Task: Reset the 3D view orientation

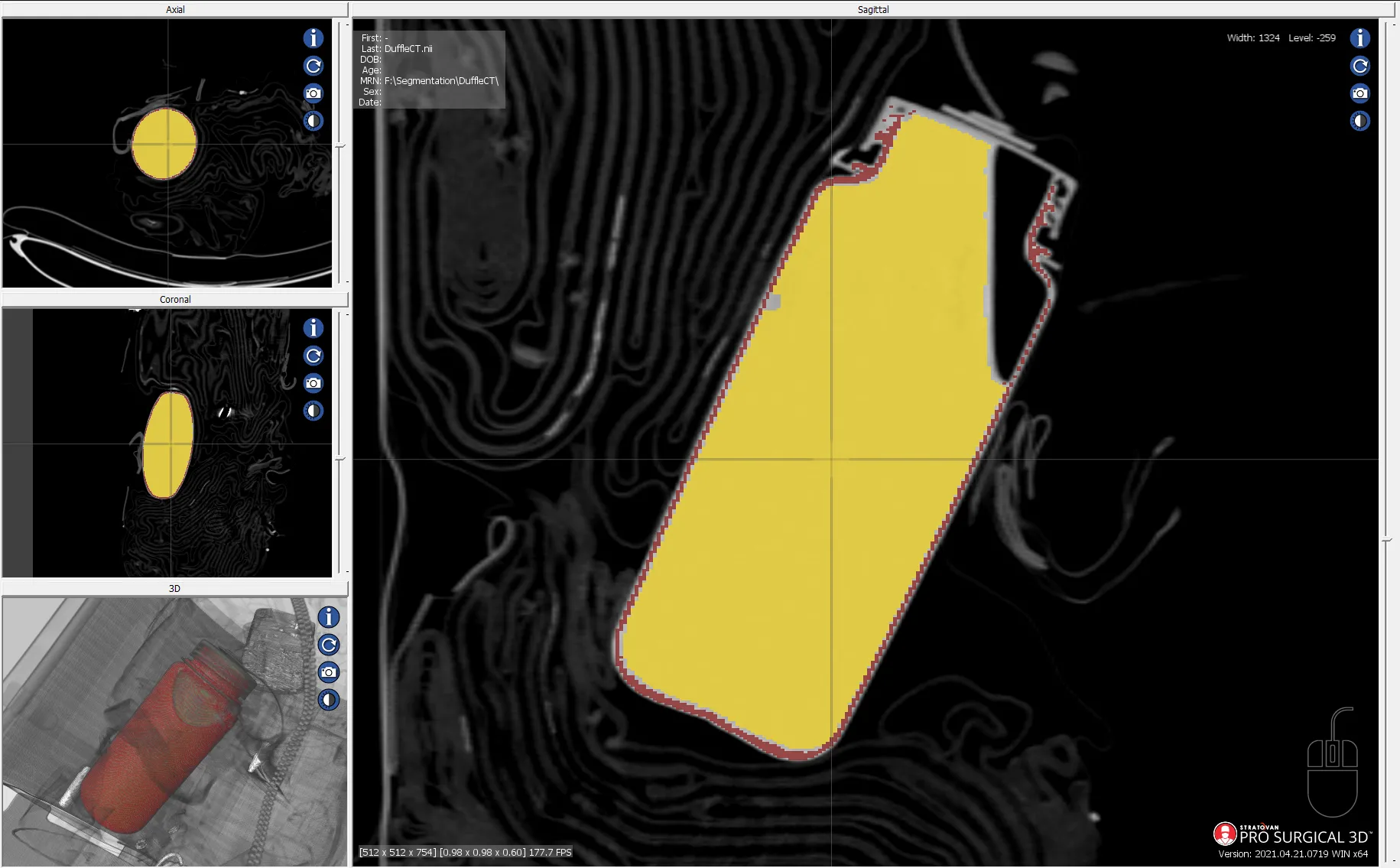Action: 329,645
